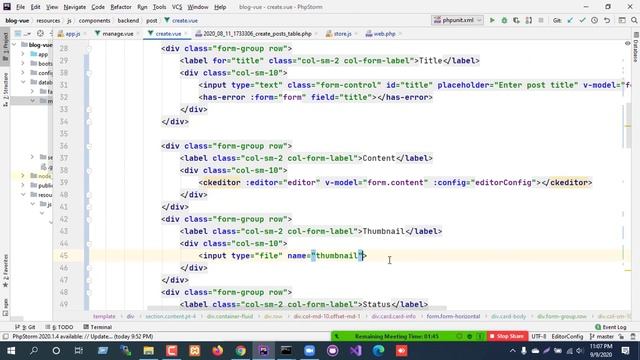640x360 pixels.
Task: Collapse the resources folder
Action: pyautogui.click(x=23, y=195)
